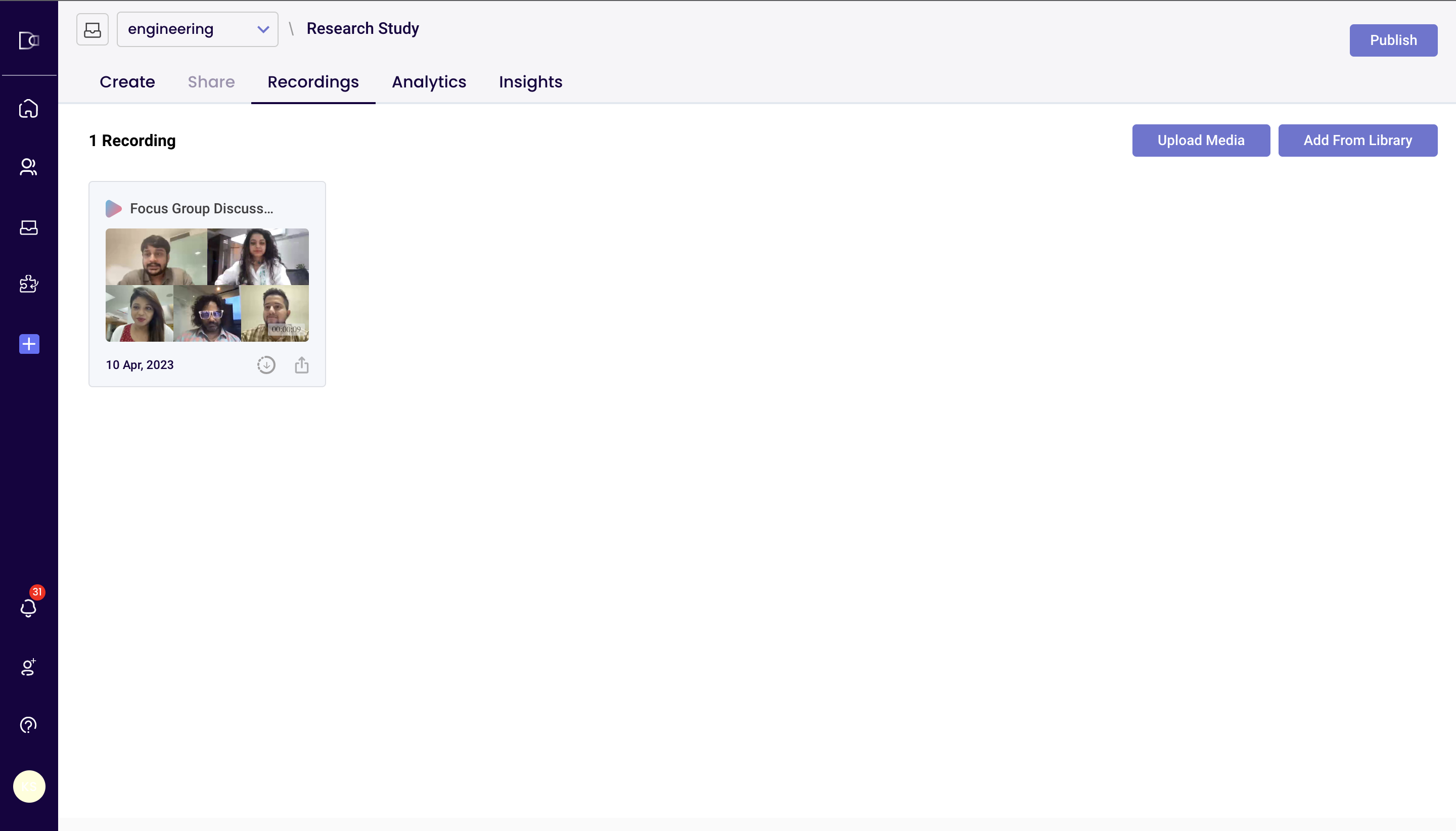The height and width of the screenshot is (831, 1456).
Task: Click the blue plus create icon
Action: pyautogui.click(x=29, y=344)
